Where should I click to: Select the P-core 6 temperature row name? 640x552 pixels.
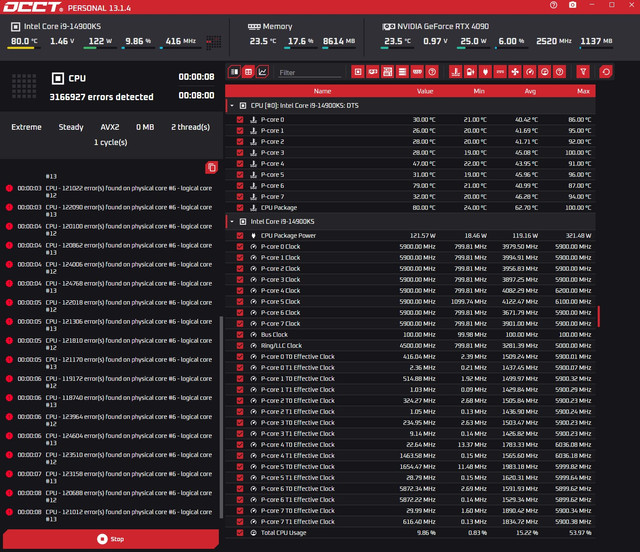tap(272, 186)
